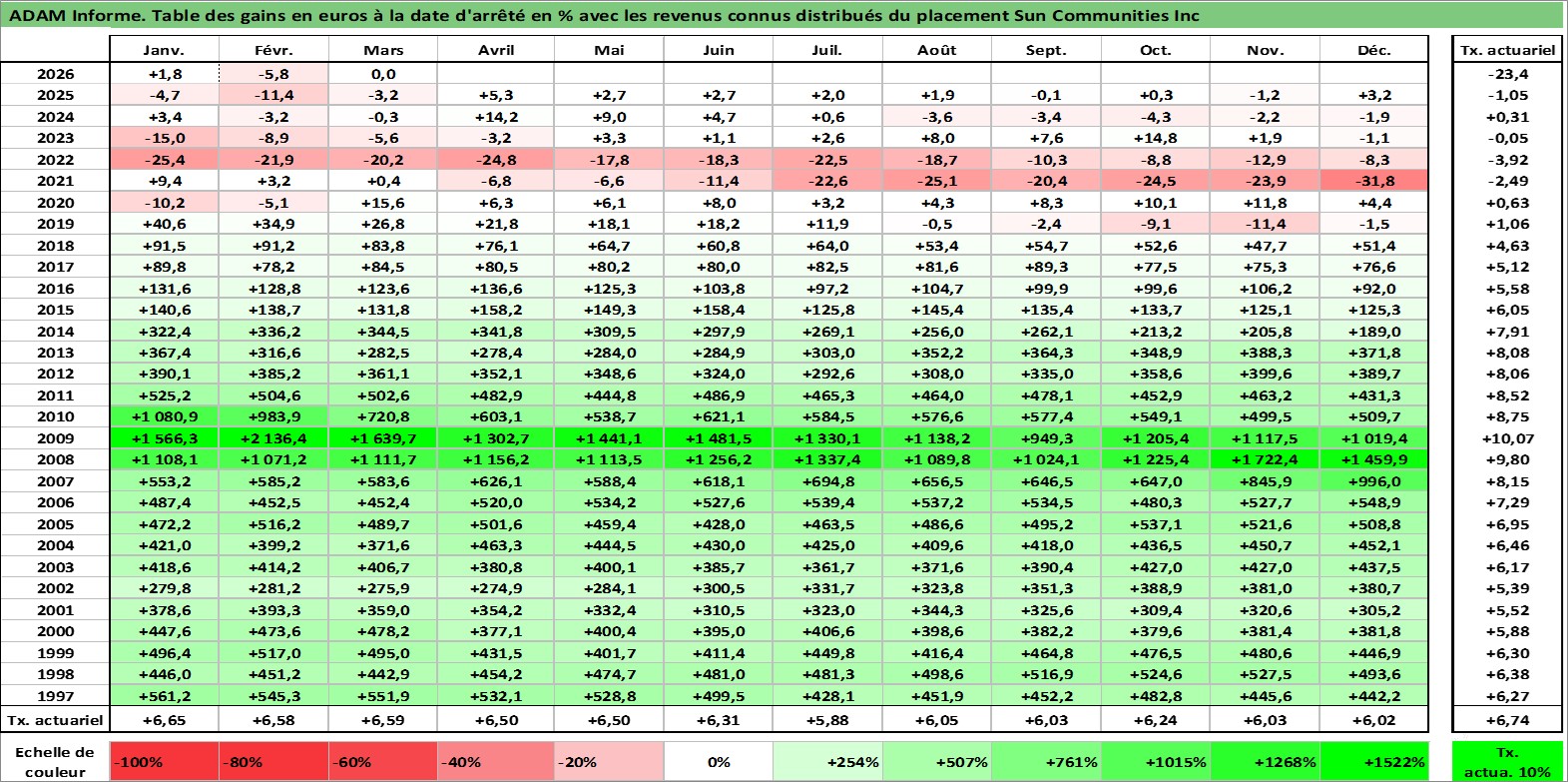This screenshot has width=1568, height=782.
Task: Select the -31,8 cell for Déc. 2021
Action: (x=1374, y=181)
